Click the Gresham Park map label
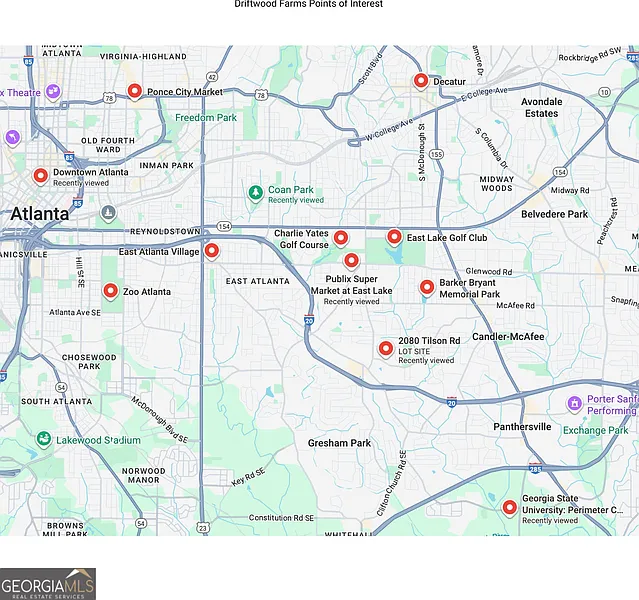639x600 pixels. coord(339,443)
